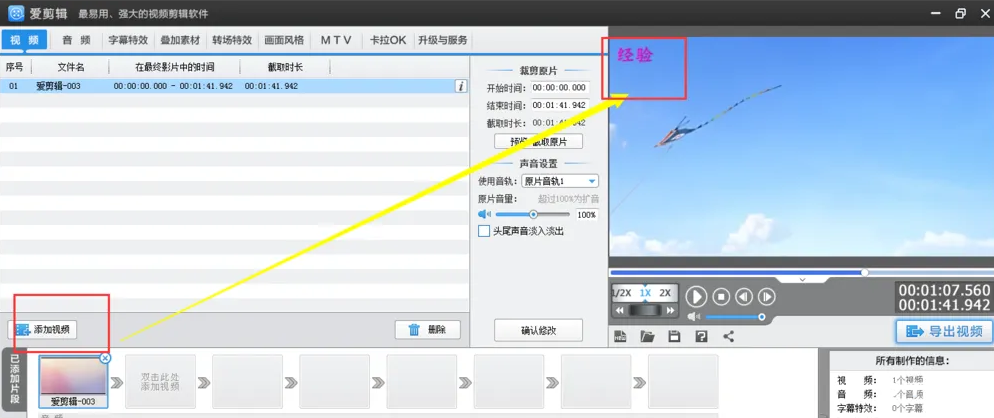Image resolution: width=994 pixels, height=418 pixels.
Task: Enable 头尾声音淡入淡出 checkbox
Action: (484, 232)
